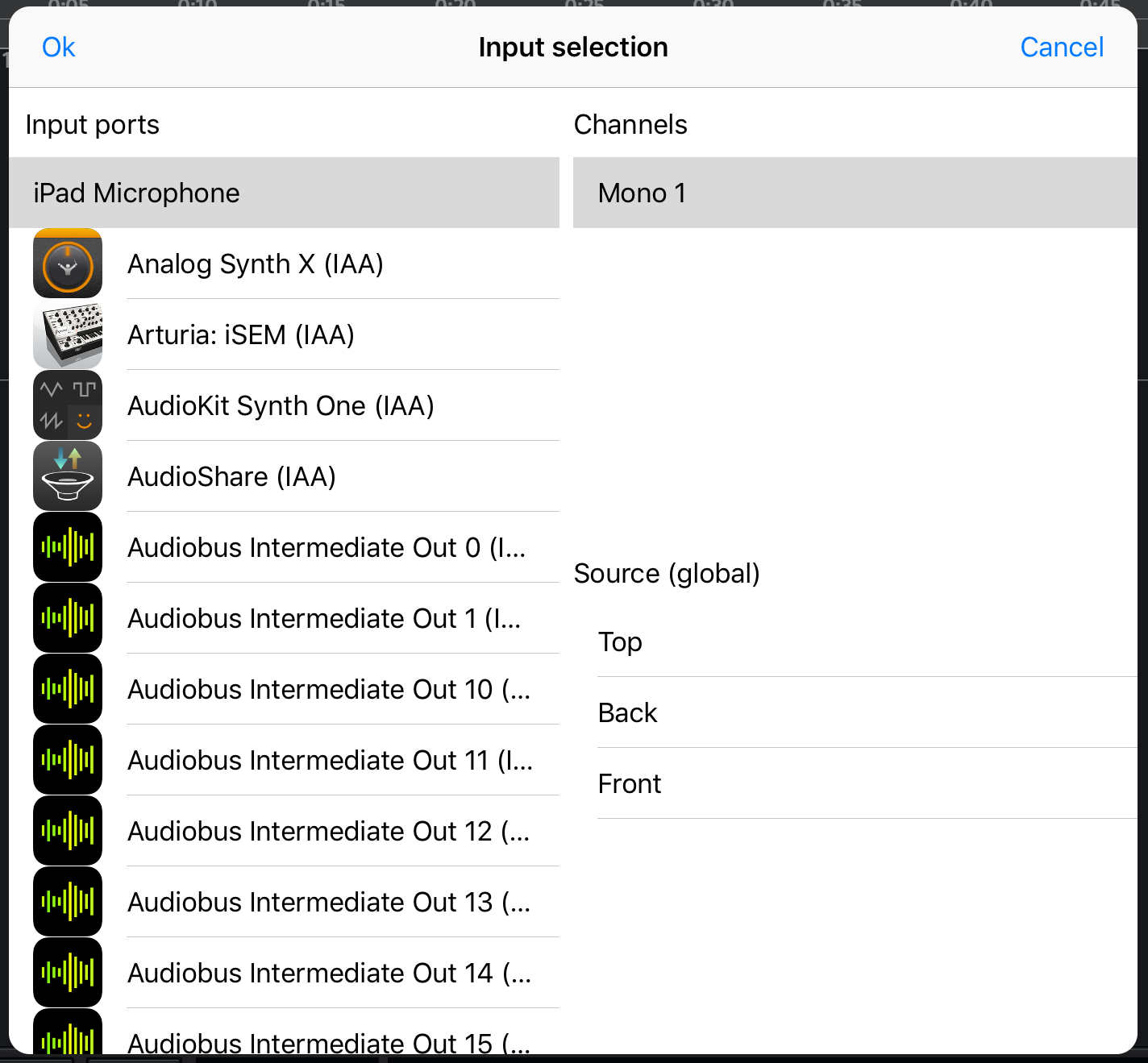Select Audiobus Intermediate Out 15 entry
Image resolution: width=1148 pixels, height=1063 pixels.
[x=329, y=1041]
